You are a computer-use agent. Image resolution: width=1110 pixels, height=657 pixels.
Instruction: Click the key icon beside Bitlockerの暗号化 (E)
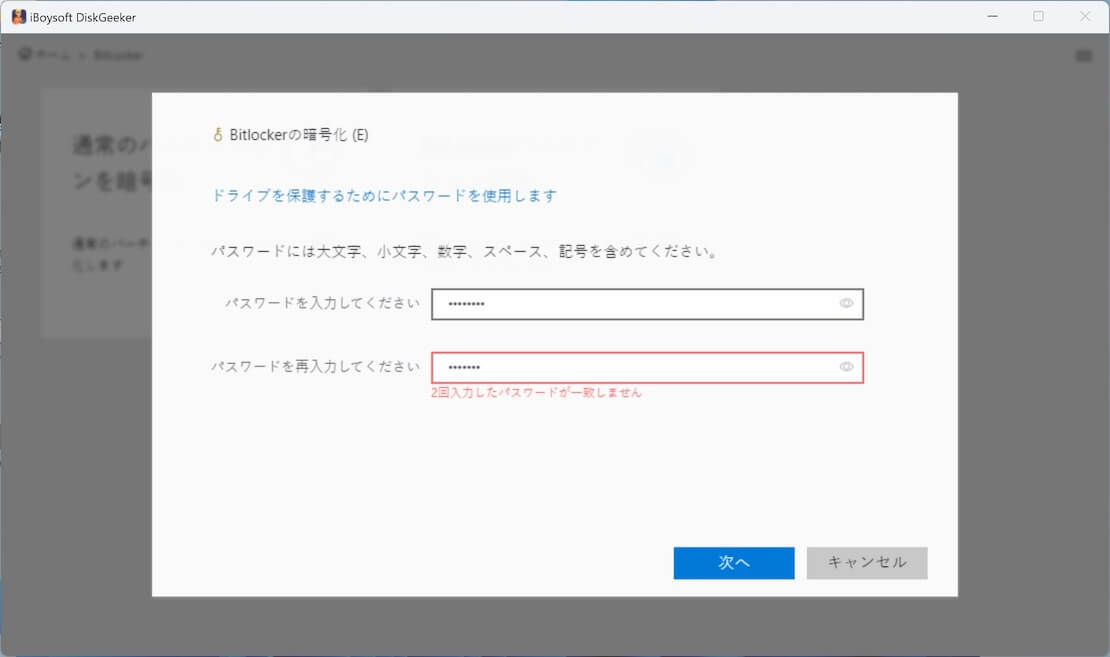click(x=218, y=135)
